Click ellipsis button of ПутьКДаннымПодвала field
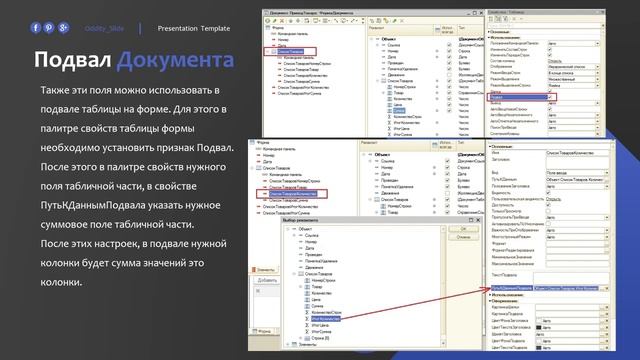 (602, 288)
